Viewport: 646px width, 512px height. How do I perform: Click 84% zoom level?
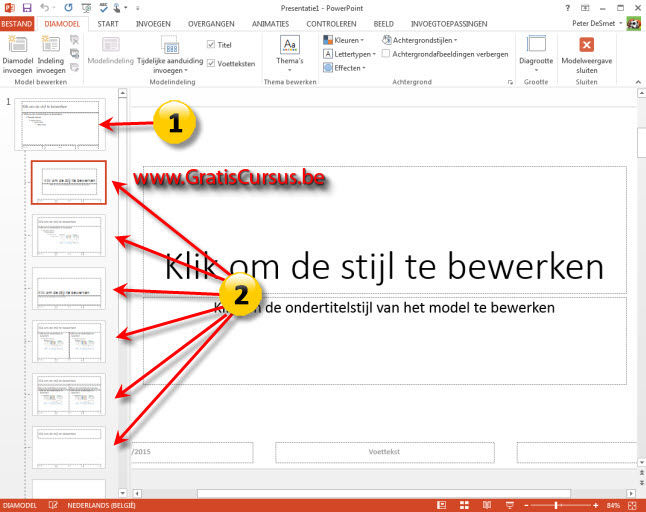(613, 505)
